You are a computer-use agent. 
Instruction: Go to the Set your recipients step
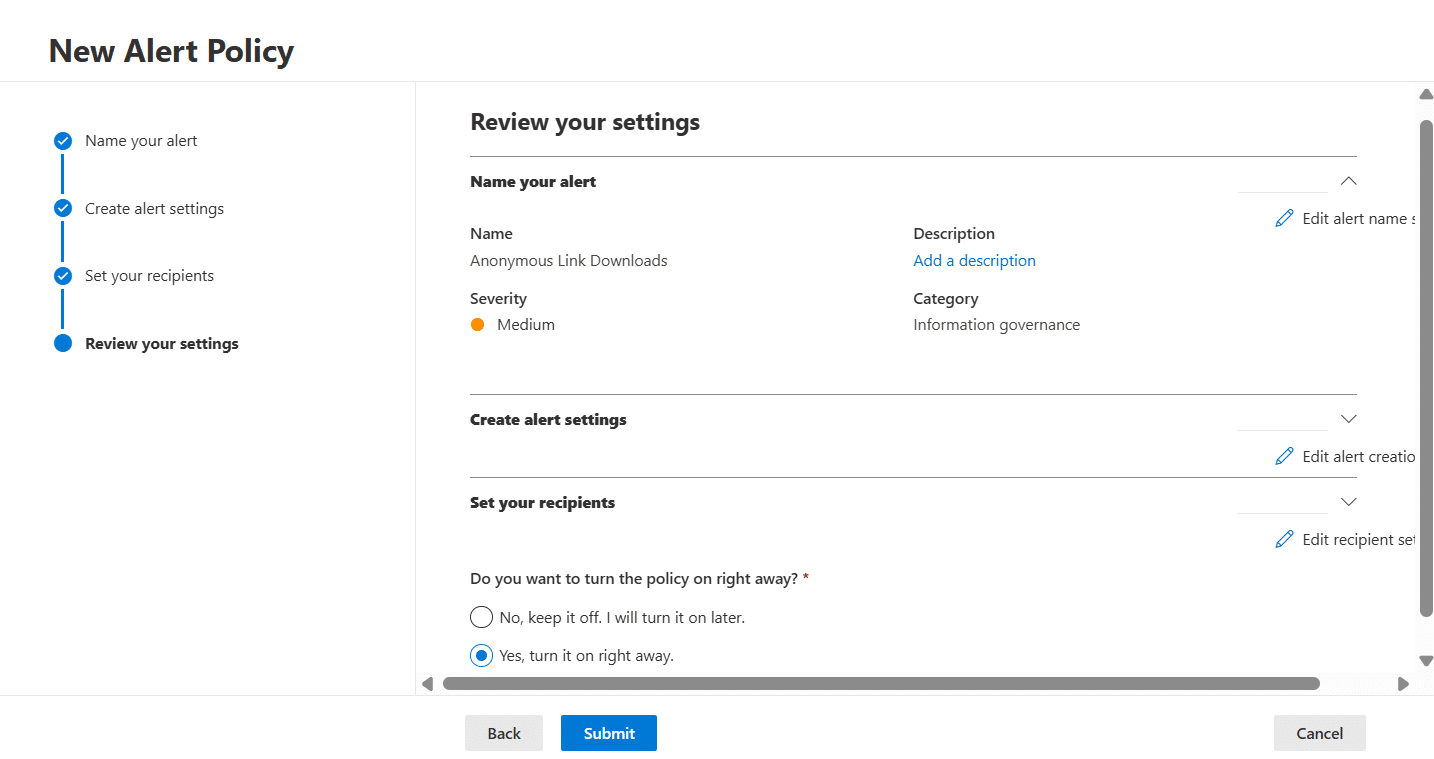tap(149, 276)
